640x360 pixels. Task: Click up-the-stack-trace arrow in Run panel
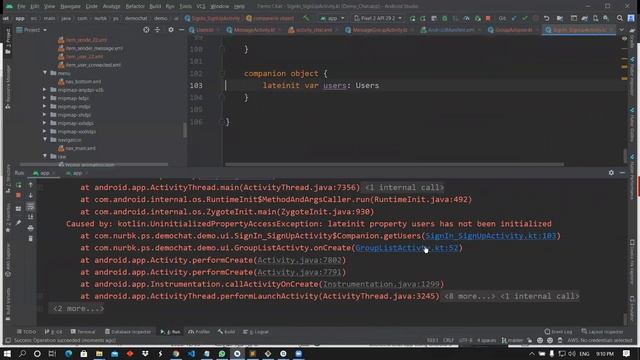[31, 185]
